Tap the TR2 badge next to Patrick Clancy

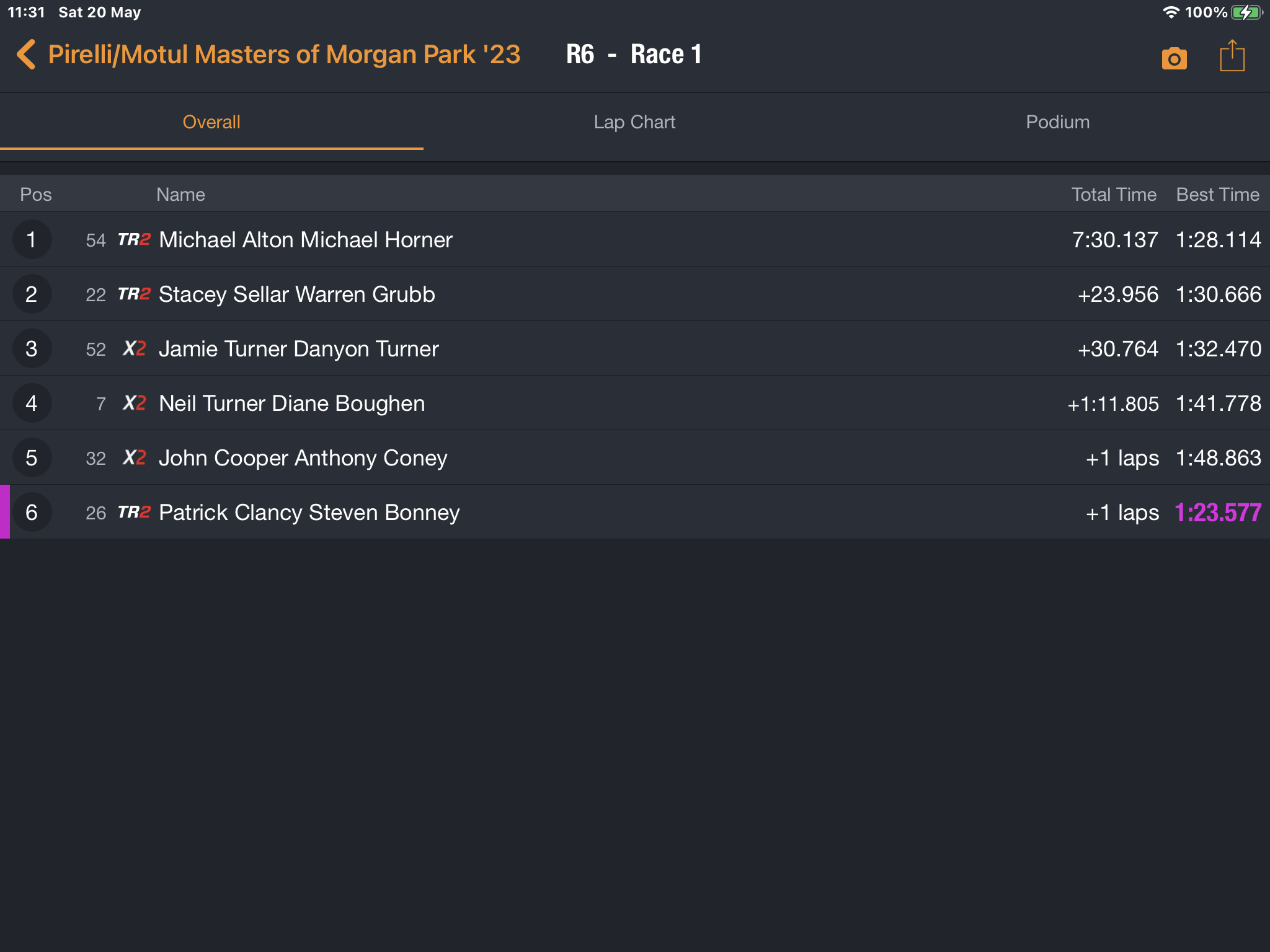click(x=134, y=513)
